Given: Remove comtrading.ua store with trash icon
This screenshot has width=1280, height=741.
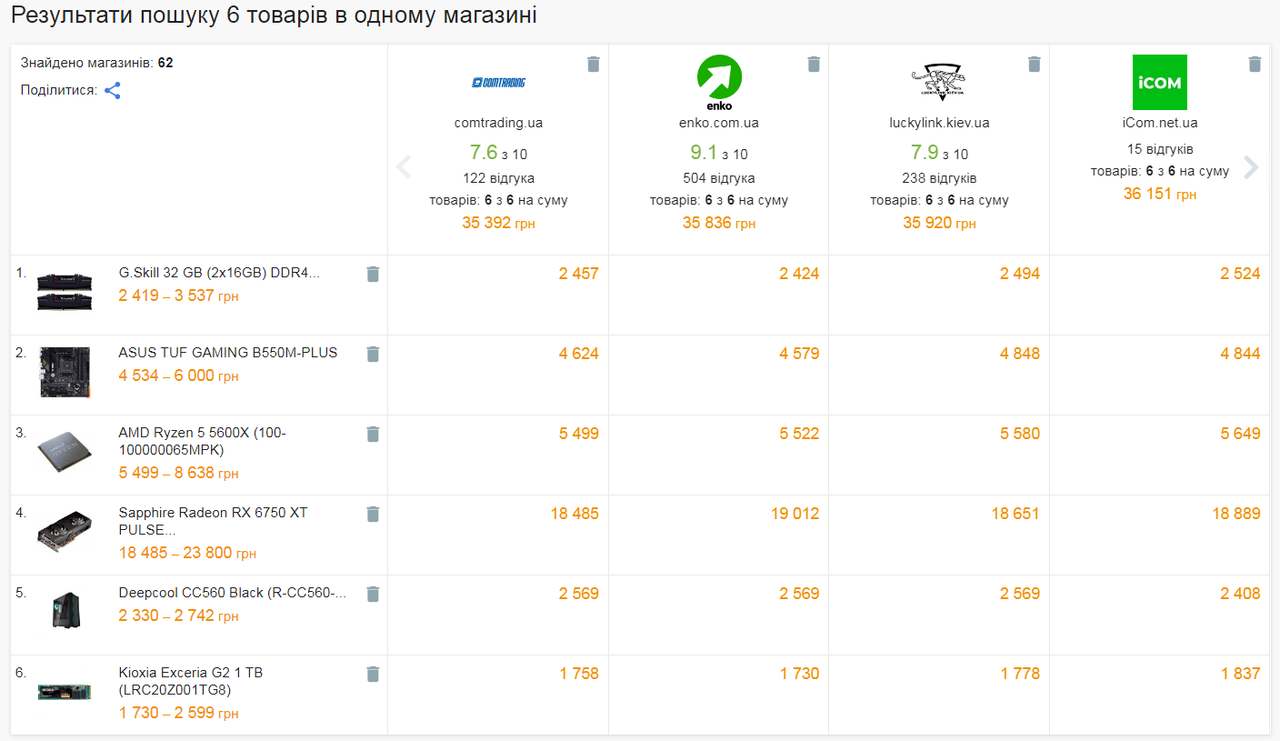Looking at the screenshot, I should click(593, 64).
